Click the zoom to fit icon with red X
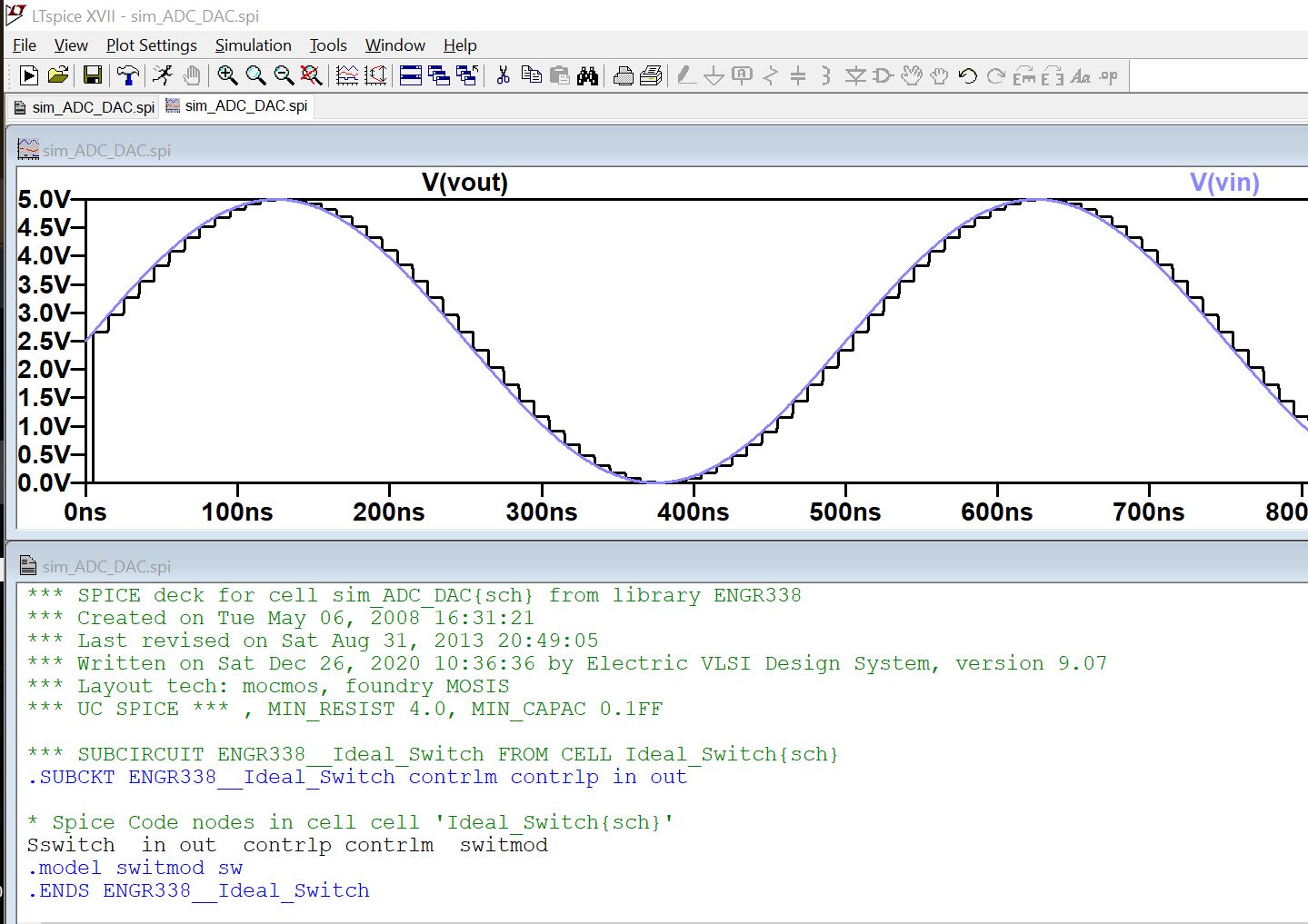Screen dimensions: 1308x924 pyautogui.click(x=311, y=76)
